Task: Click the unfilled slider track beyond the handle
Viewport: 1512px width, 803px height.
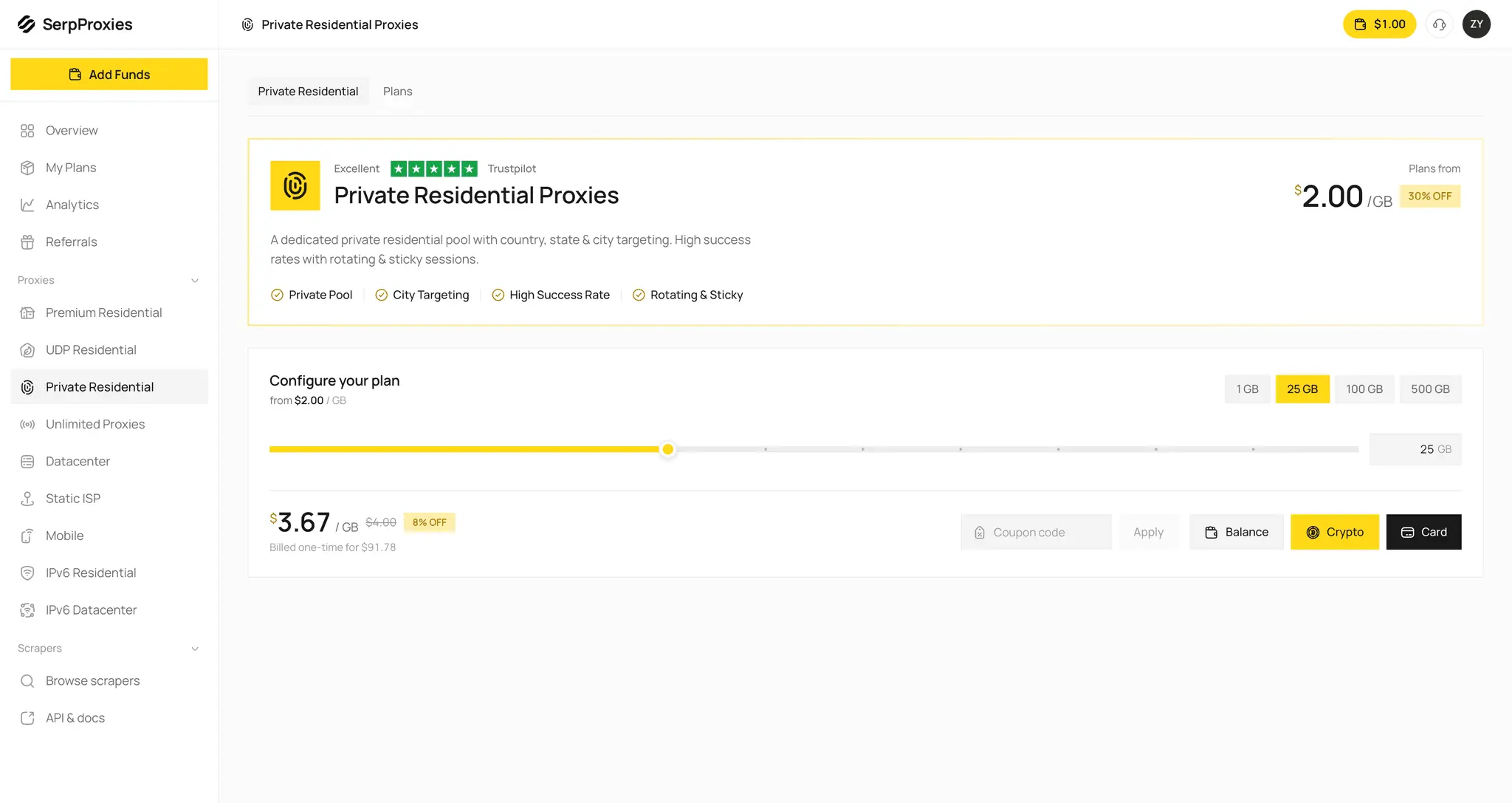Action: tap(1017, 449)
